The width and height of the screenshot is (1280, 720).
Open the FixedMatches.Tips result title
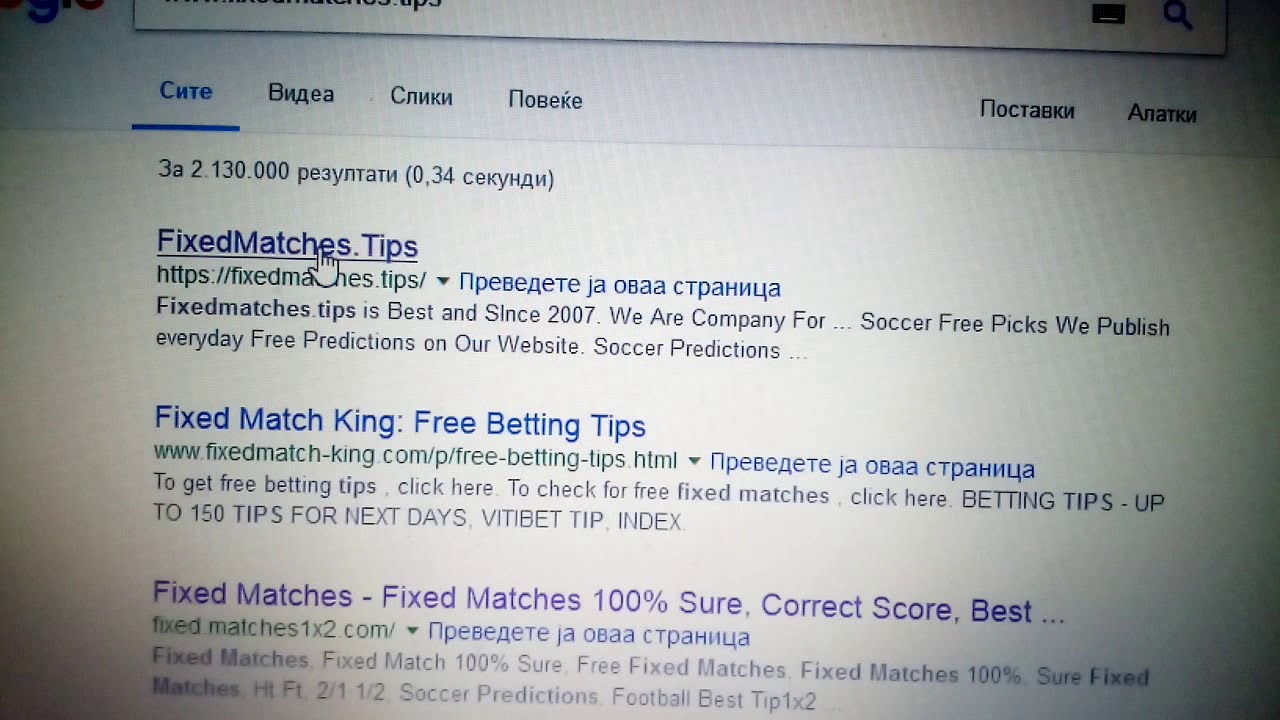pos(287,244)
